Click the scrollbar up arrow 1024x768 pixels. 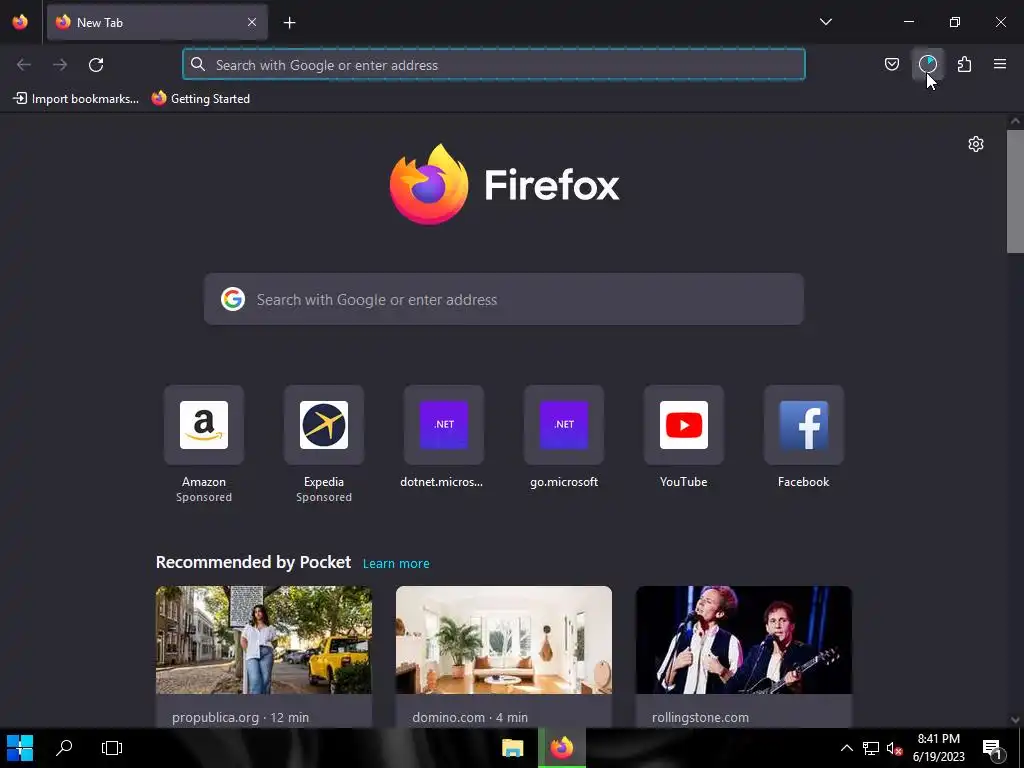tap(1015, 121)
